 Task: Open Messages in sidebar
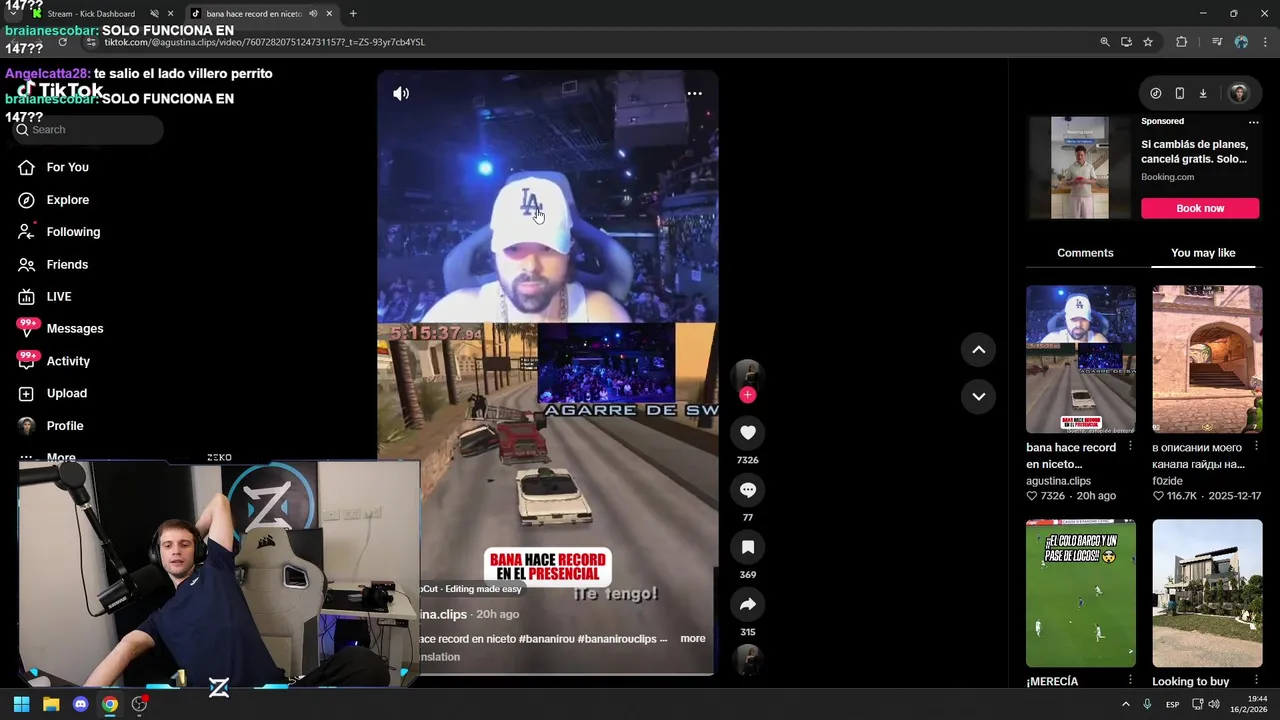60,329
